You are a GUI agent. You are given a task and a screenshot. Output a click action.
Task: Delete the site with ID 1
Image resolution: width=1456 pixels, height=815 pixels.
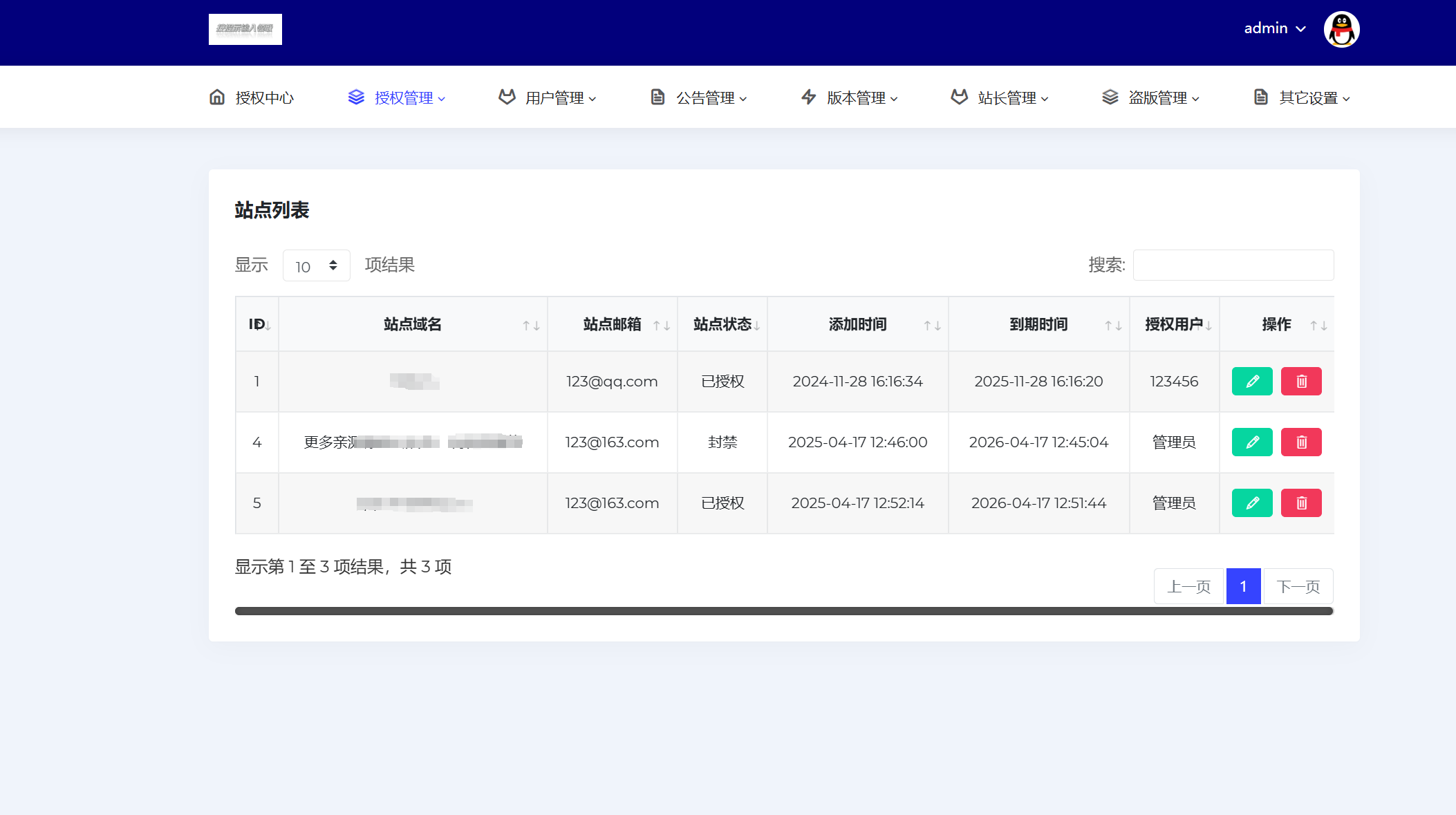click(x=1300, y=381)
